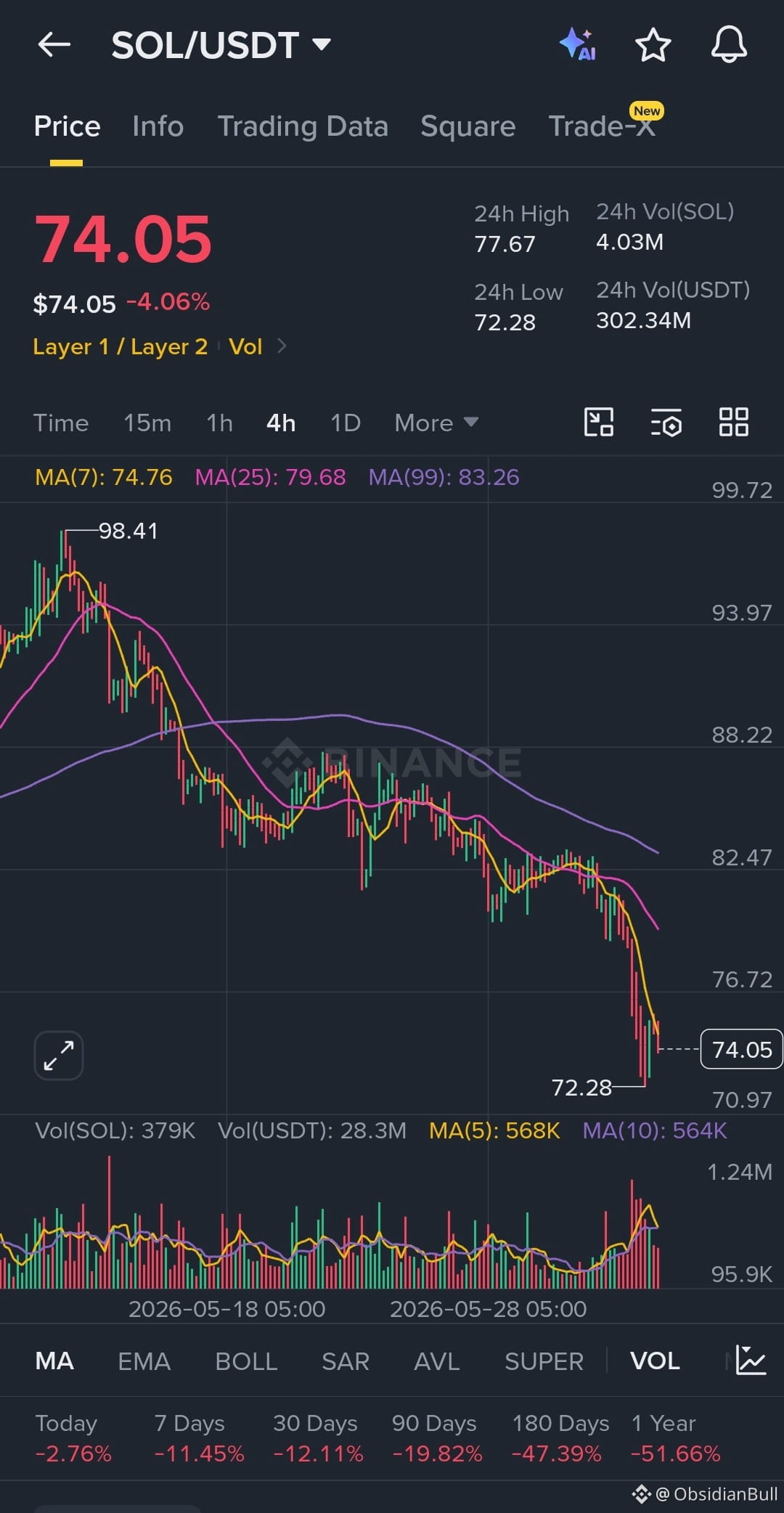
Task: Open price alert bell icon
Action: pyautogui.click(x=729, y=44)
